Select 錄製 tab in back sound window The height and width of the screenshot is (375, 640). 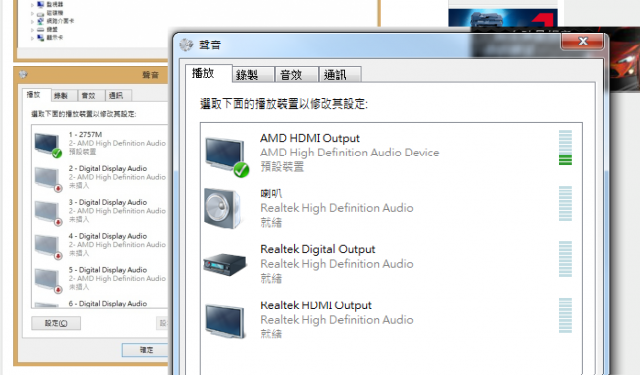[x=64, y=95]
